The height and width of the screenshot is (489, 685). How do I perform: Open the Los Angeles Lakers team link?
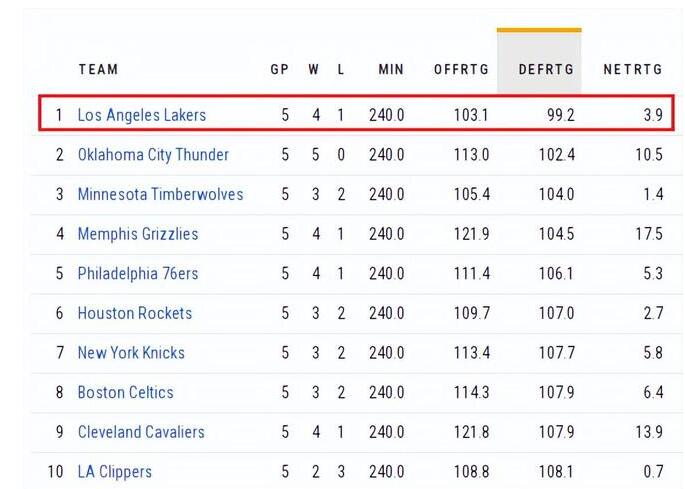pos(142,115)
